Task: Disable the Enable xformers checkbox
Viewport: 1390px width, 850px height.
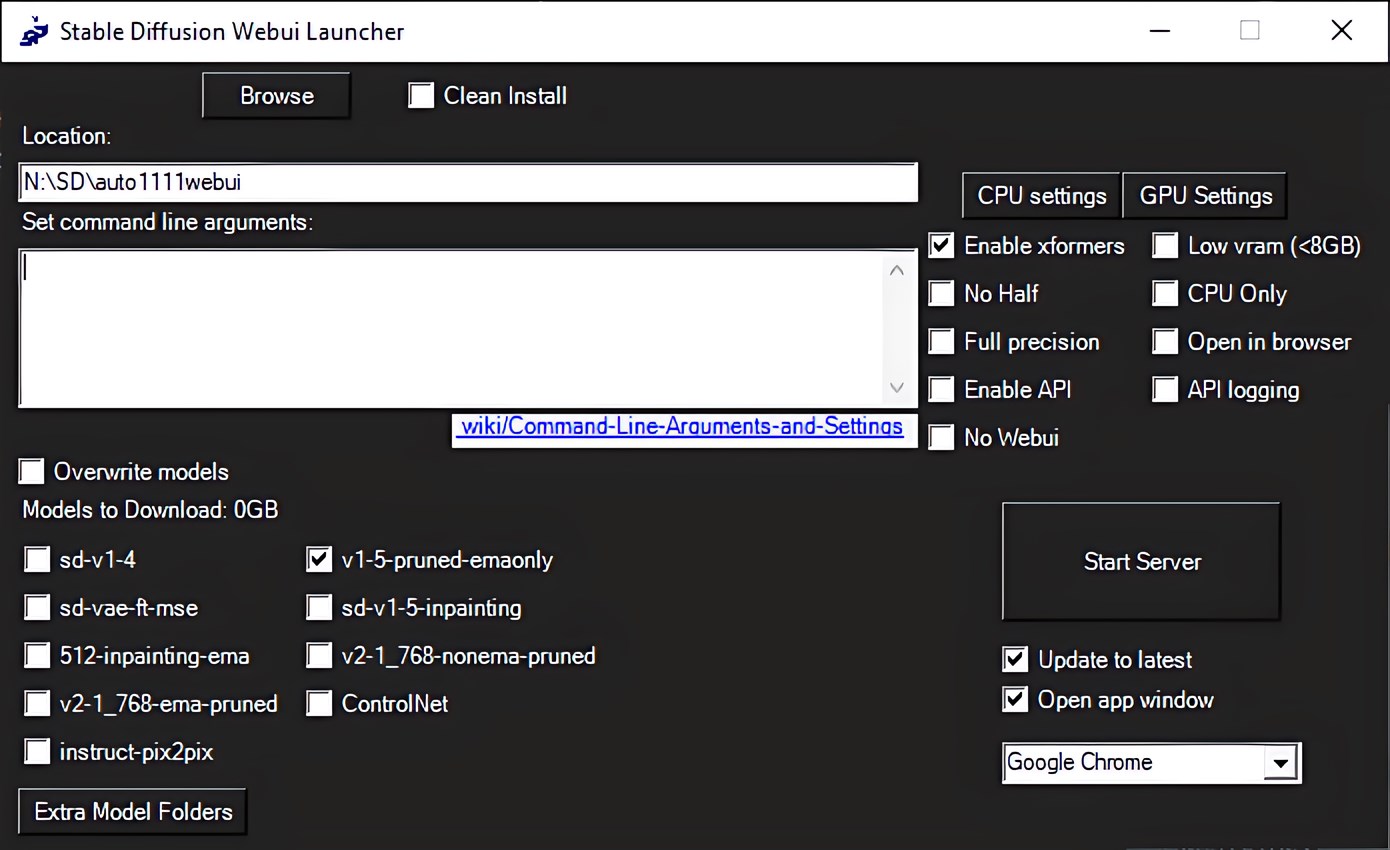Action: (x=942, y=246)
